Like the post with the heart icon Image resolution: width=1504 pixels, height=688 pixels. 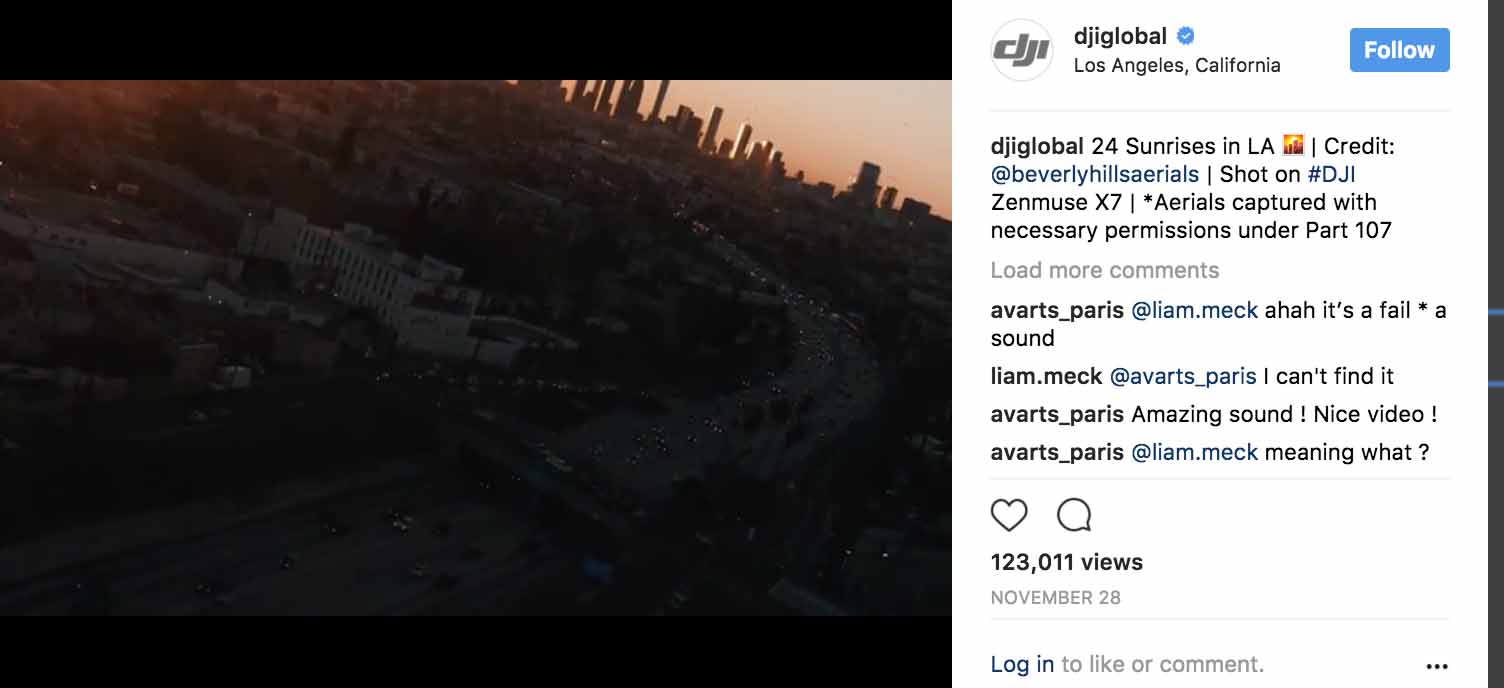[x=1009, y=515]
